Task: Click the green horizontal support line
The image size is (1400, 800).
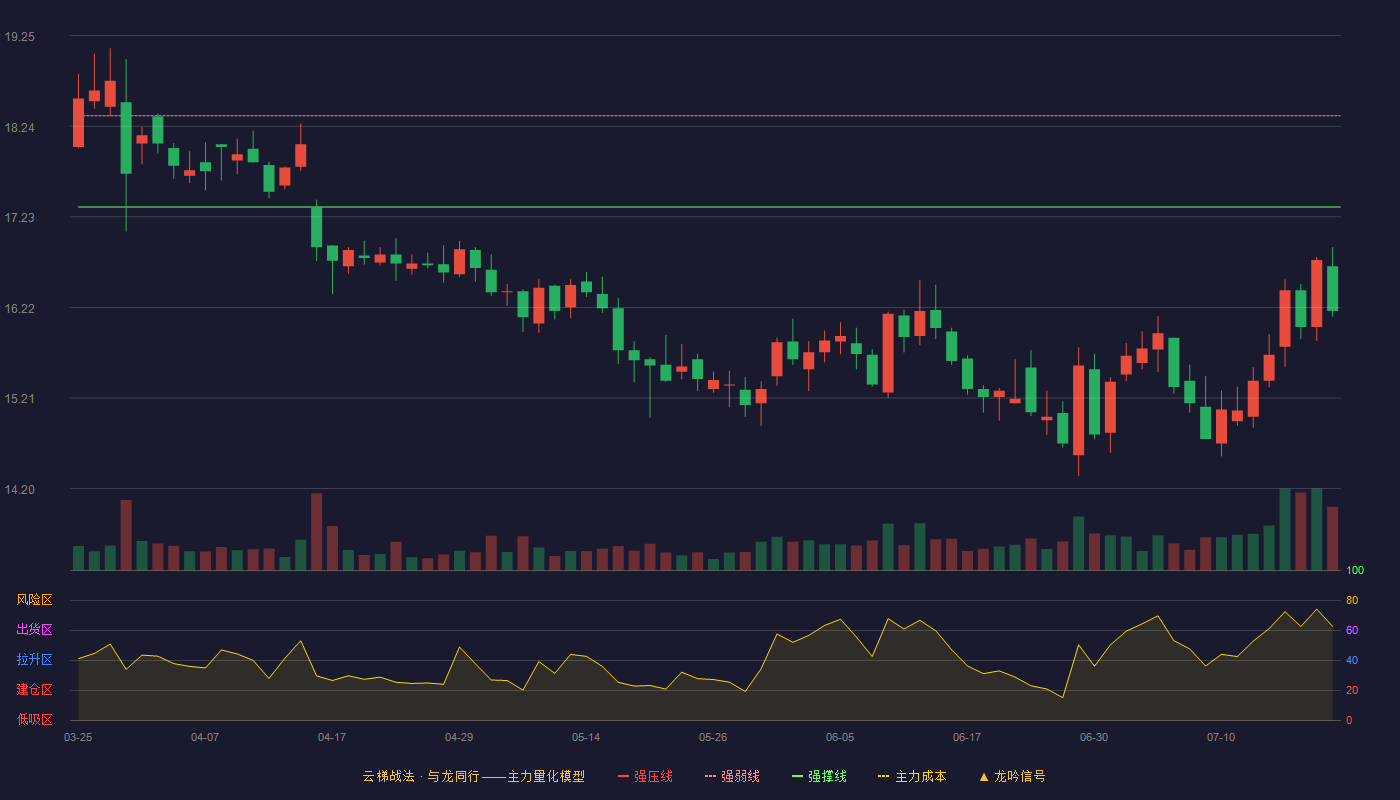Action: click(x=709, y=207)
